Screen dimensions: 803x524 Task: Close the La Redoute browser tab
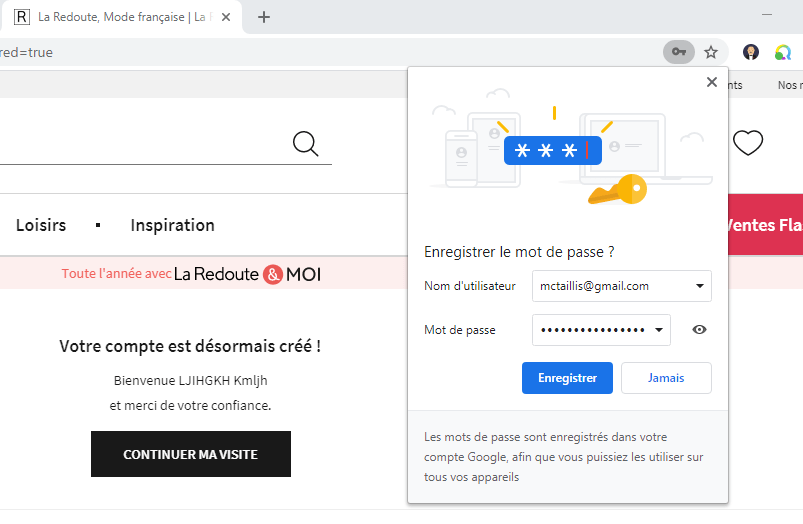[226, 17]
